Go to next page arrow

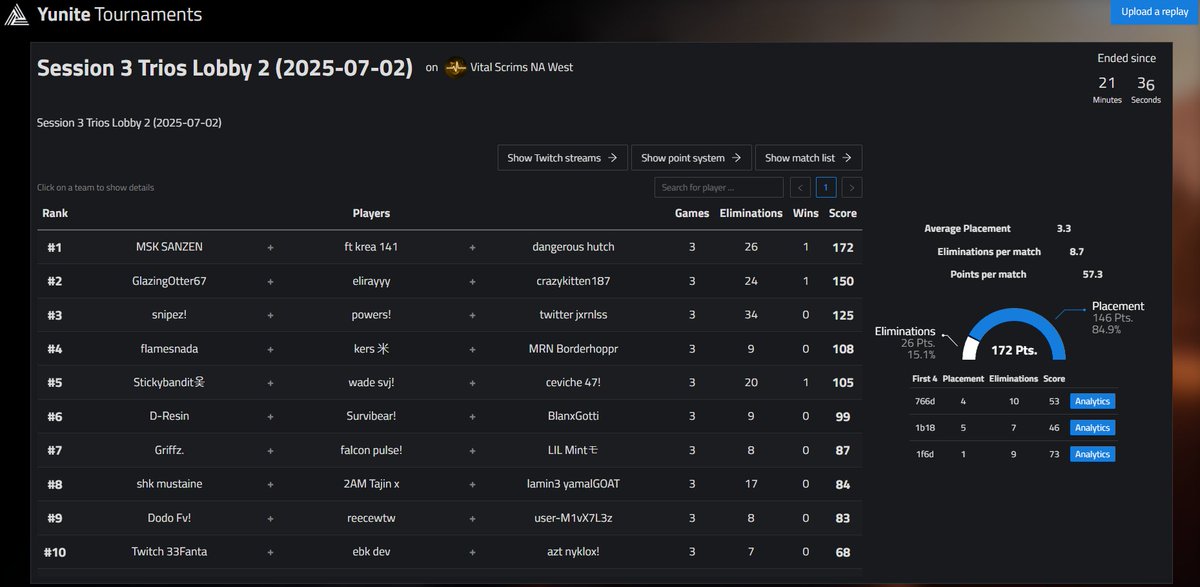851,187
